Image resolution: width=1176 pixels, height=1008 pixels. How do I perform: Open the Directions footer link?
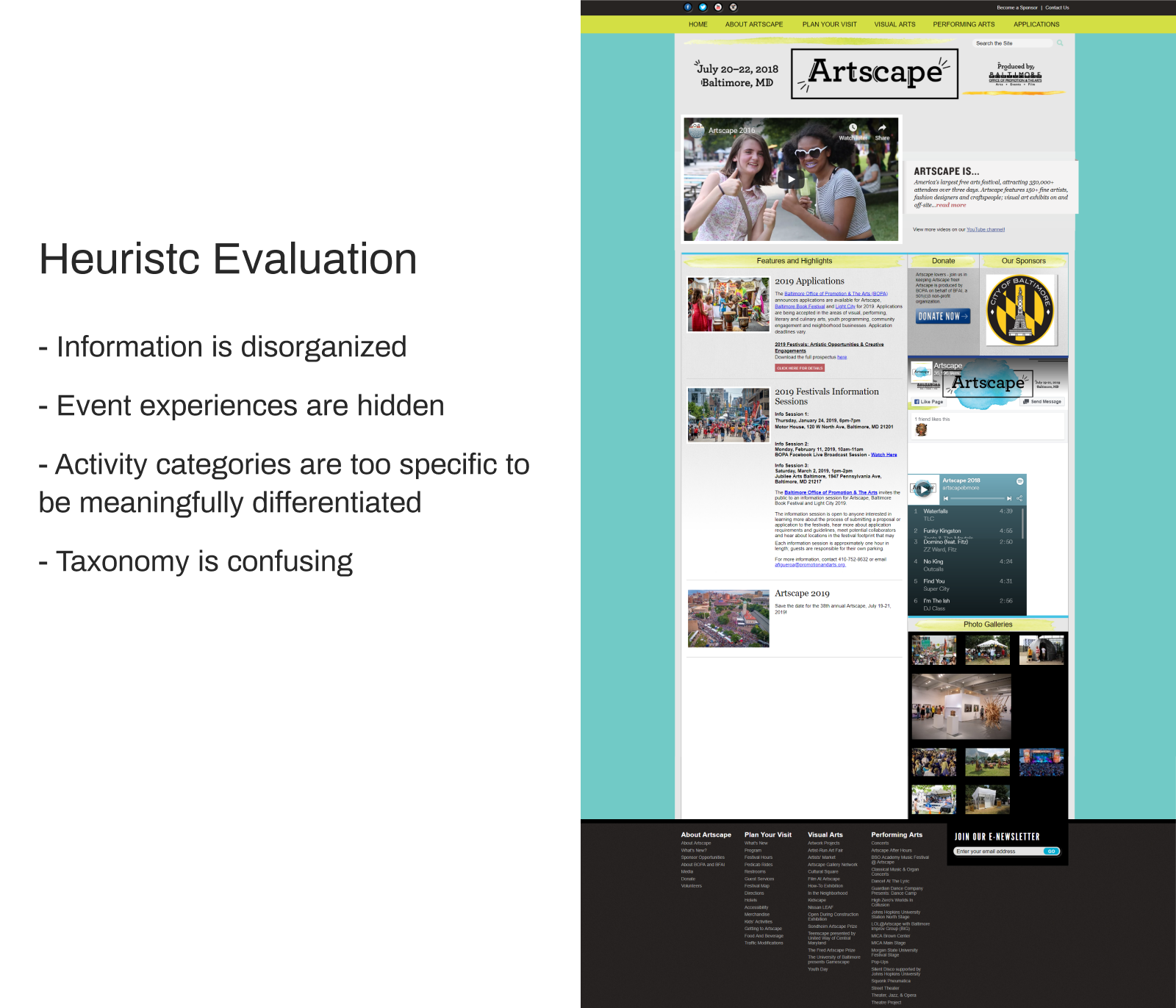[x=754, y=893]
